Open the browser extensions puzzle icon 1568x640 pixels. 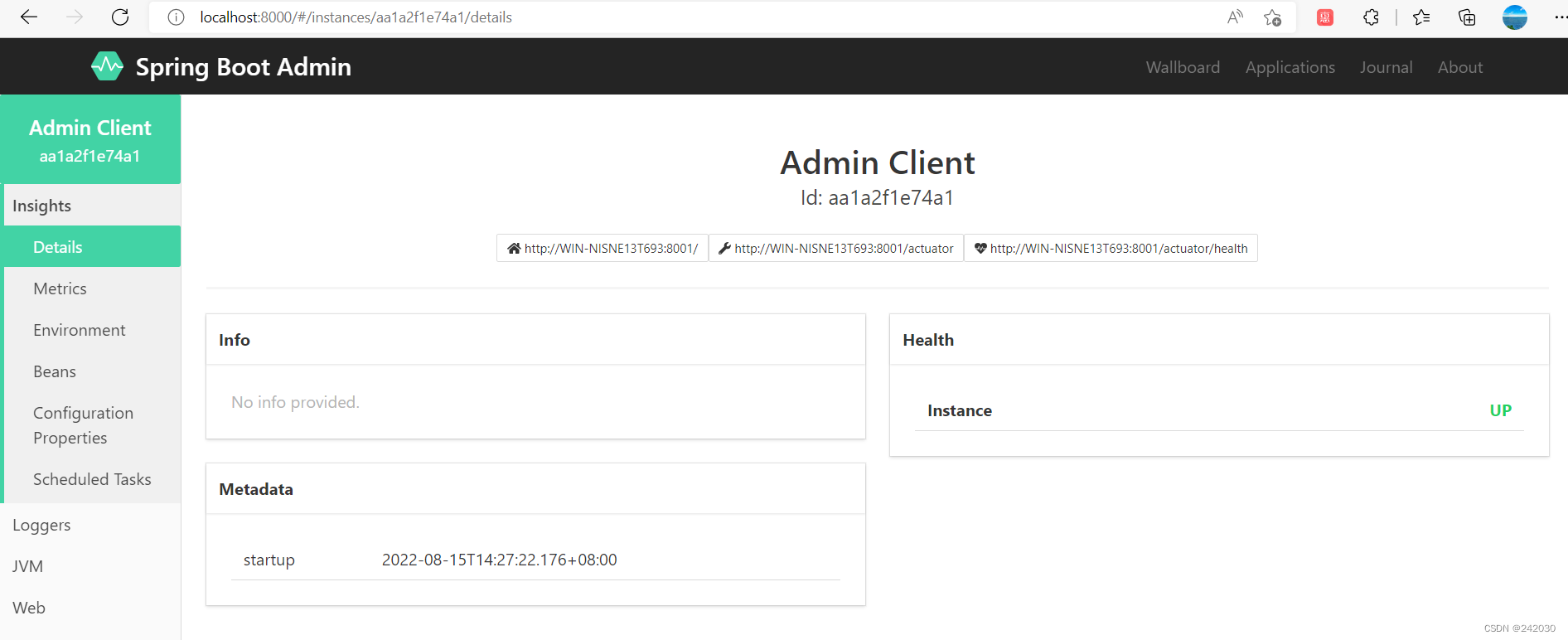coord(1371,17)
